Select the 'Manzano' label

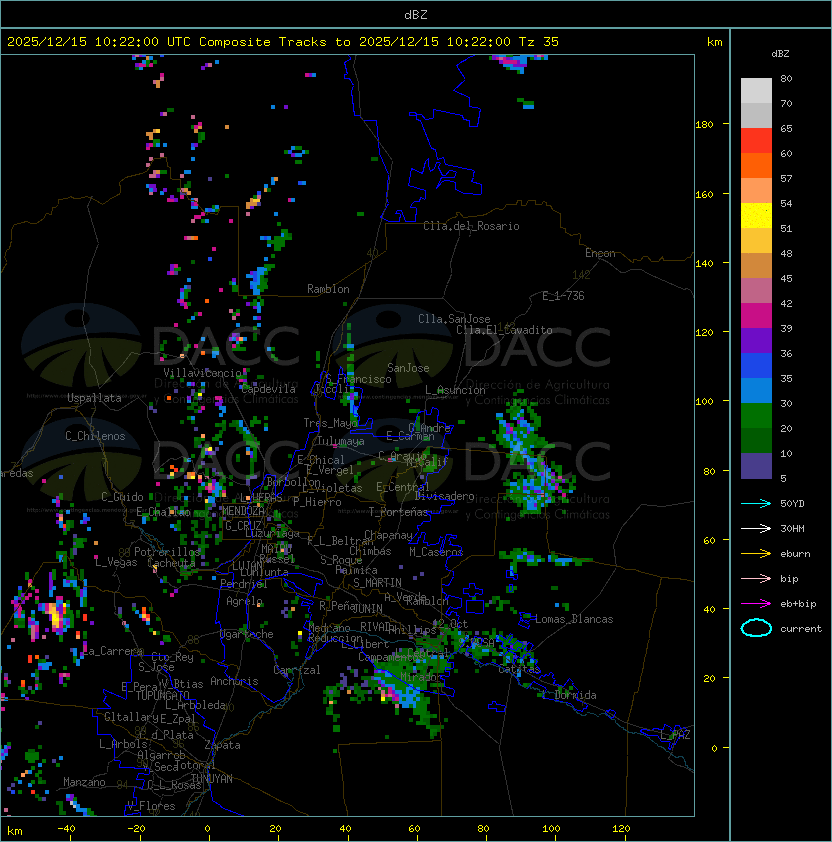(x=84, y=782)
